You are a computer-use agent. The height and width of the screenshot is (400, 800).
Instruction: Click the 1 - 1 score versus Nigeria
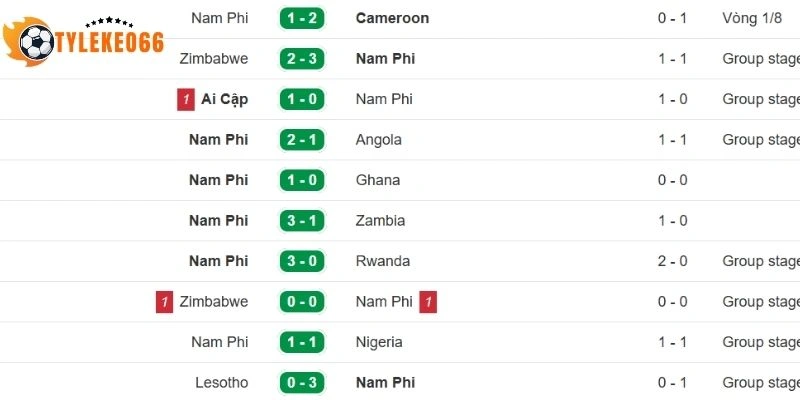(302, 342)
